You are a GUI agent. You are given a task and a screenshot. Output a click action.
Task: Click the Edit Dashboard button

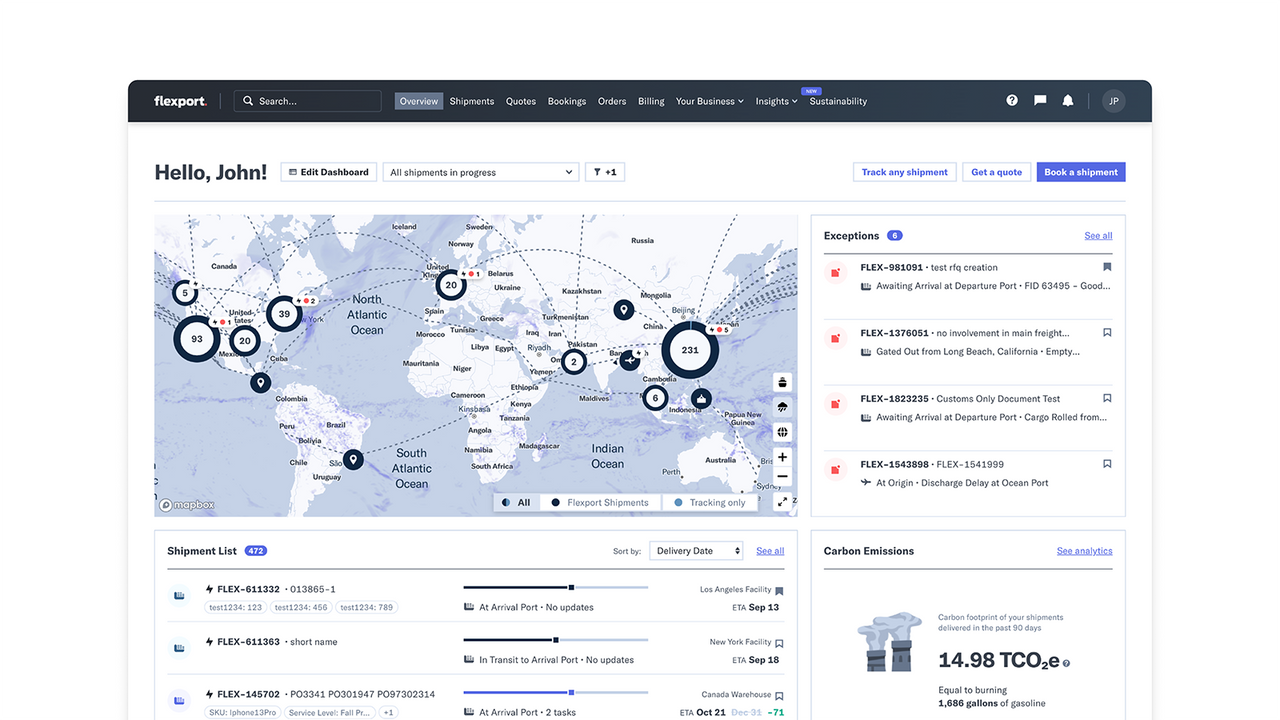coord(329,172)
